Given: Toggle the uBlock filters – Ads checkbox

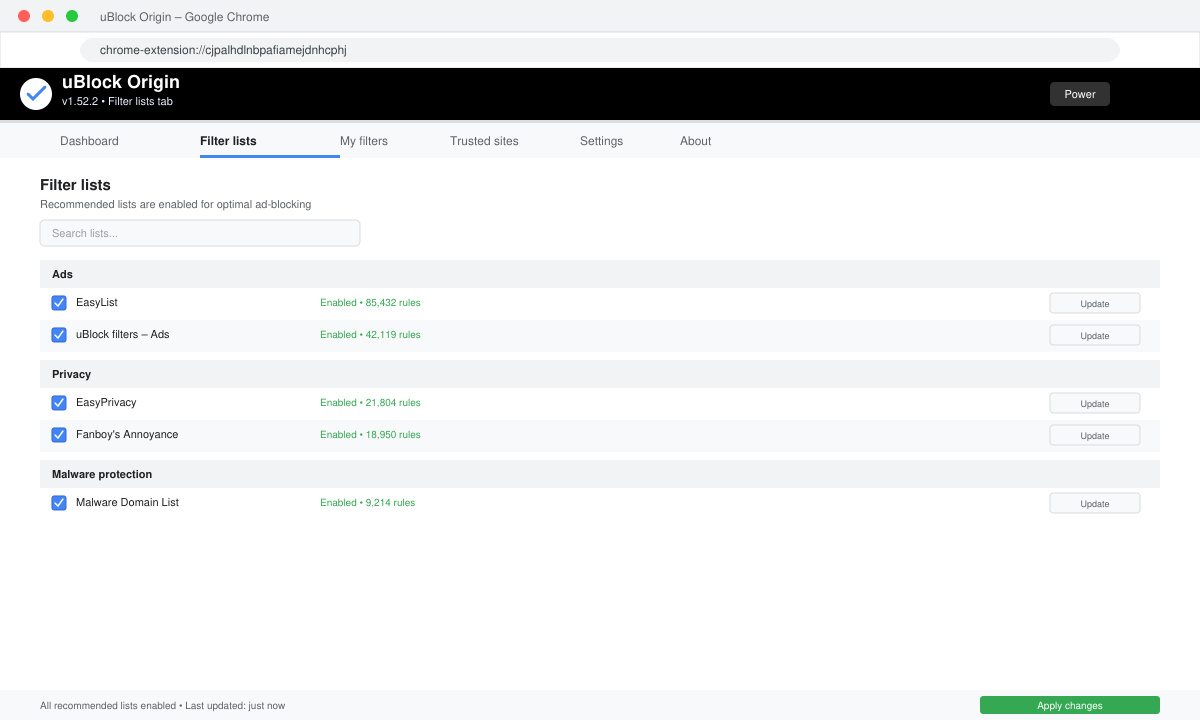Looking at the screenshot, I should point(59,335).
